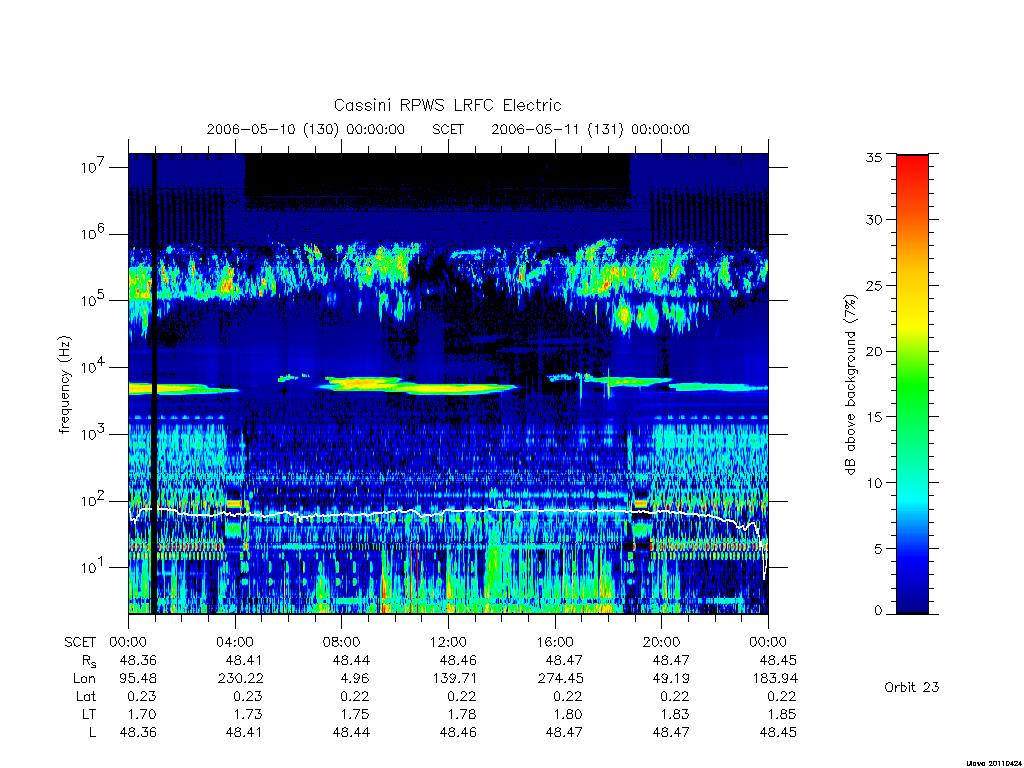
Task: Click the 'frequency (Hz)' axis label
Action: click(64, 385)
